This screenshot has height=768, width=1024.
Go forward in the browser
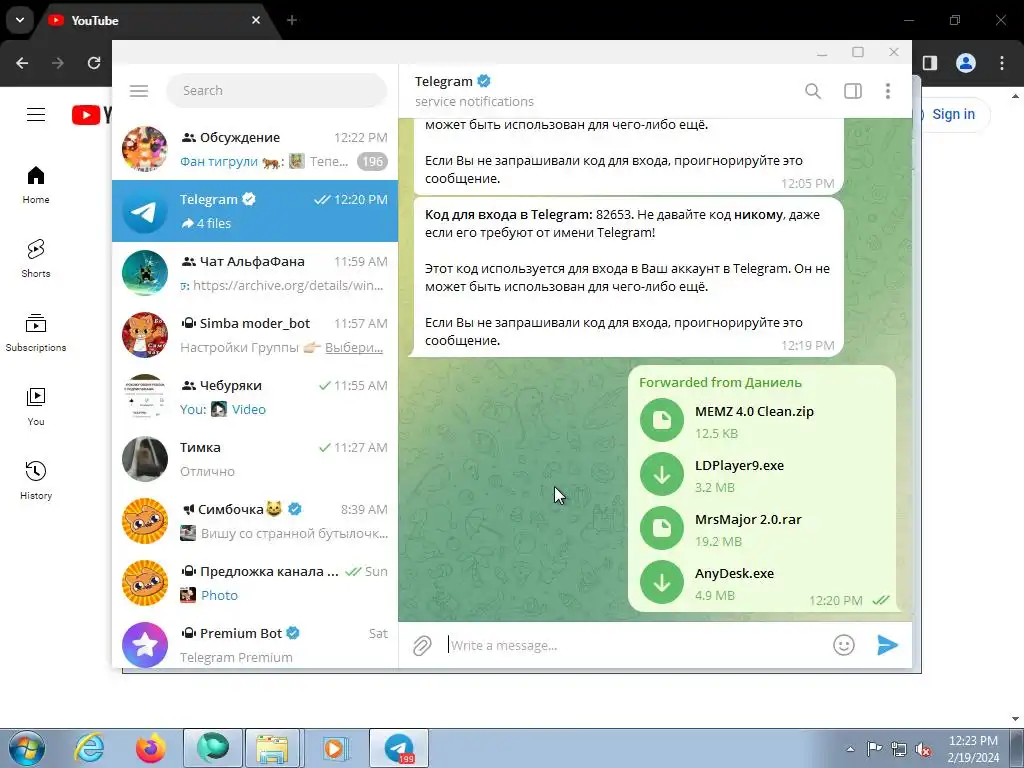(58, 63)
